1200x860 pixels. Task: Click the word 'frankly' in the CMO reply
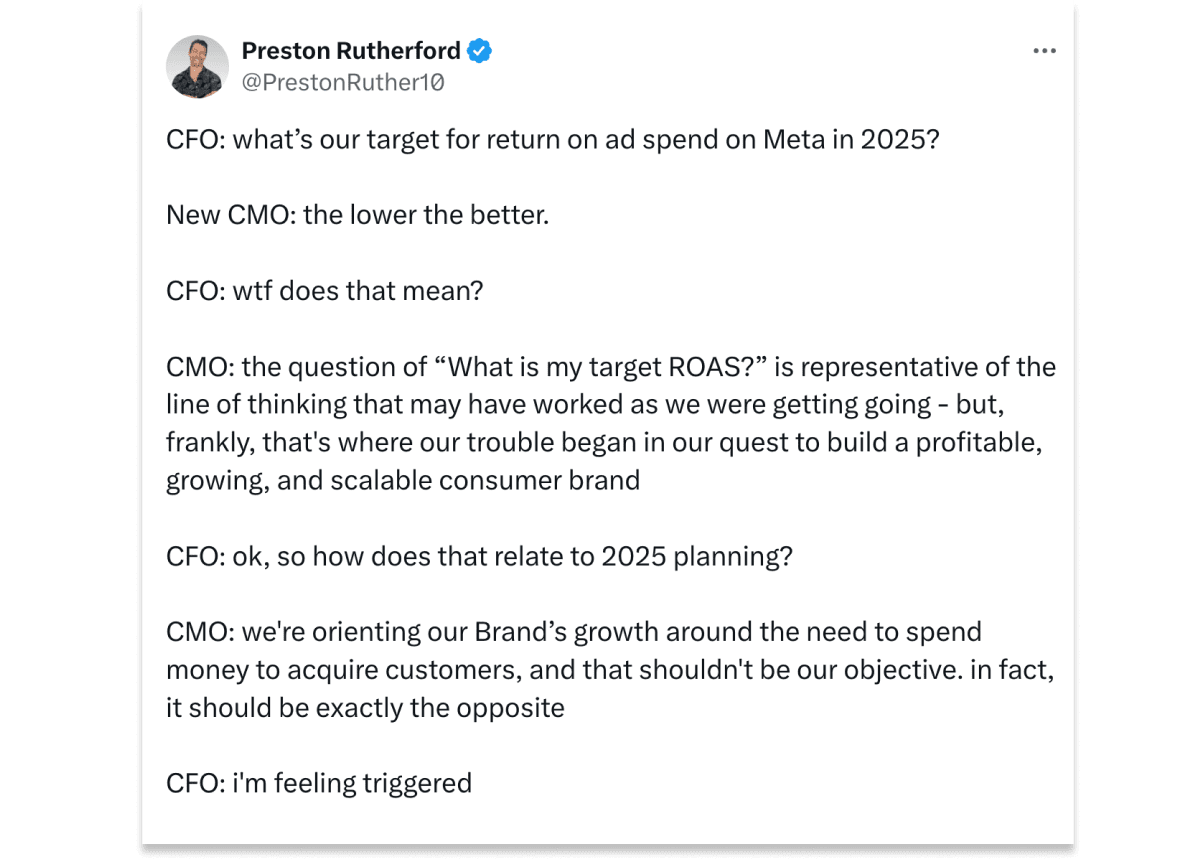(208, 443)
